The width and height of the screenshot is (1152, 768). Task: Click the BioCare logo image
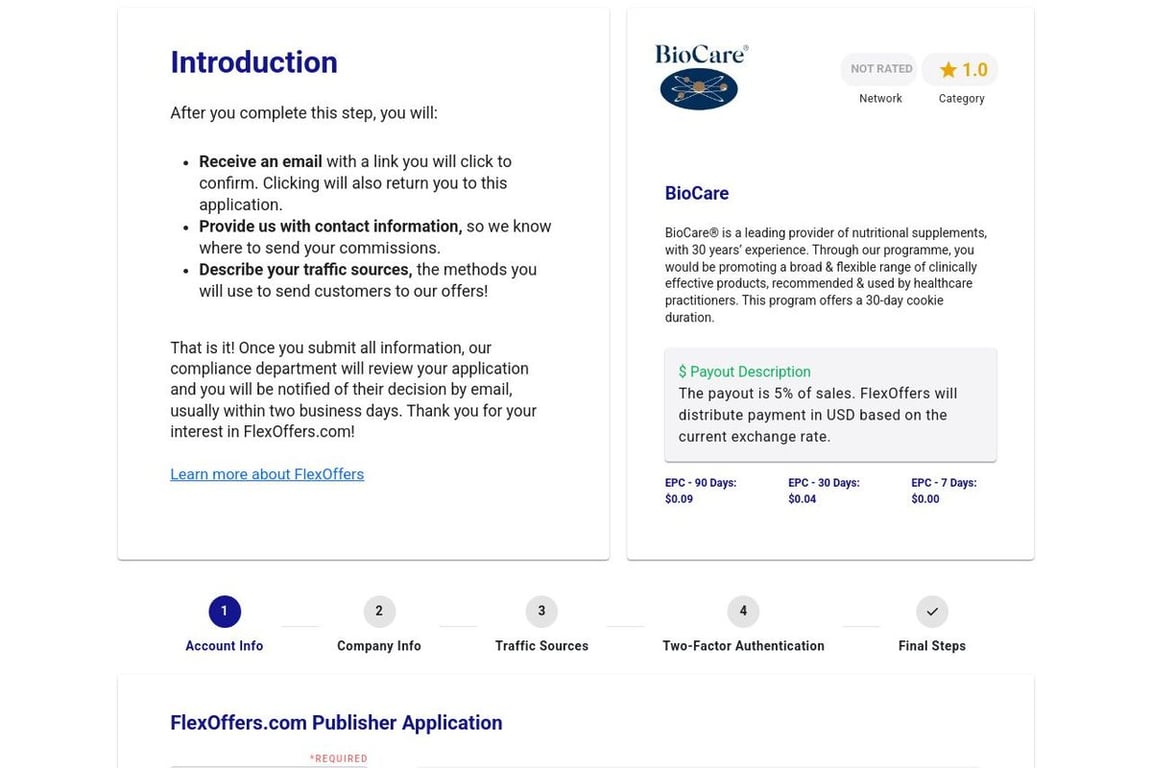coord(702,76)
